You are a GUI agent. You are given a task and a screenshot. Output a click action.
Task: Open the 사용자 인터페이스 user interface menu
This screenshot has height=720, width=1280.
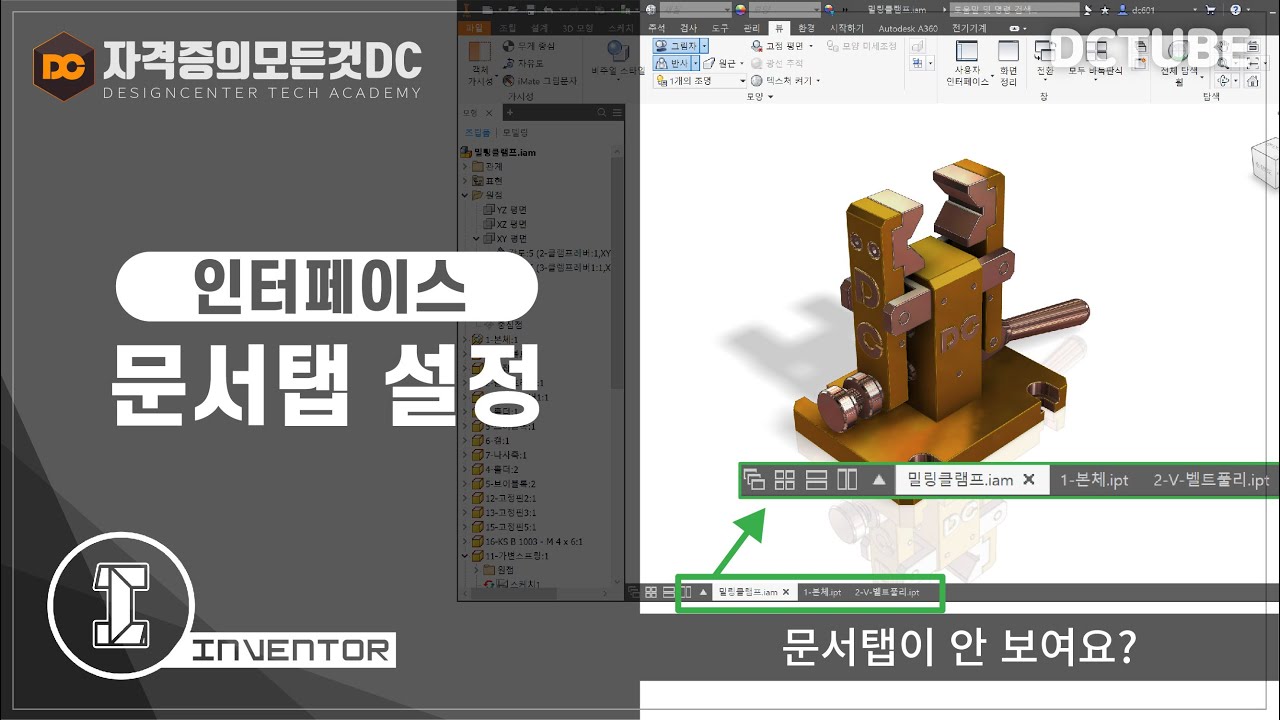(968, 64)
